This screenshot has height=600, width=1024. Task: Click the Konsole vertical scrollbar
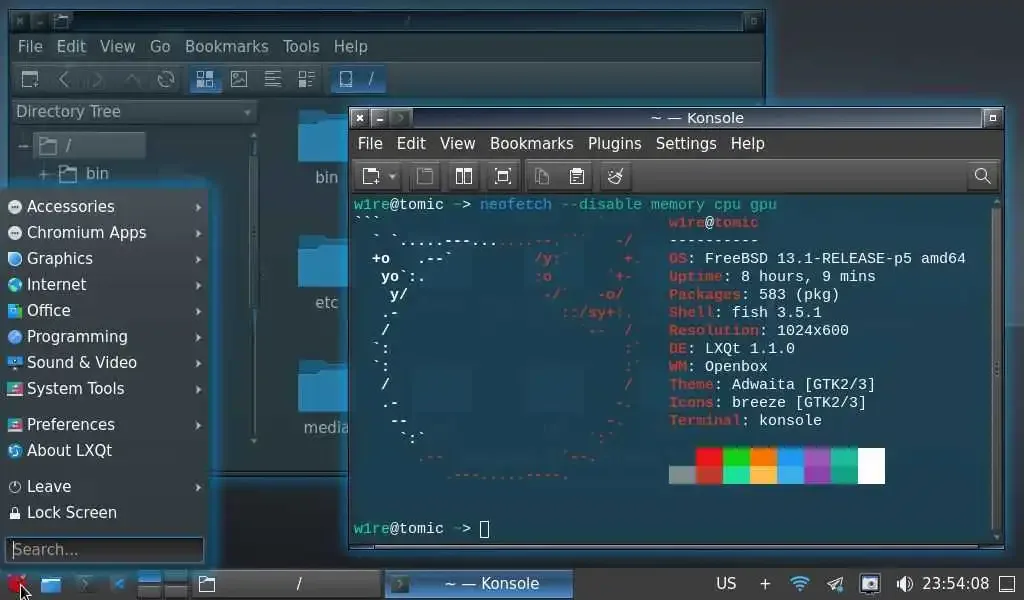[x=997, y=369]
